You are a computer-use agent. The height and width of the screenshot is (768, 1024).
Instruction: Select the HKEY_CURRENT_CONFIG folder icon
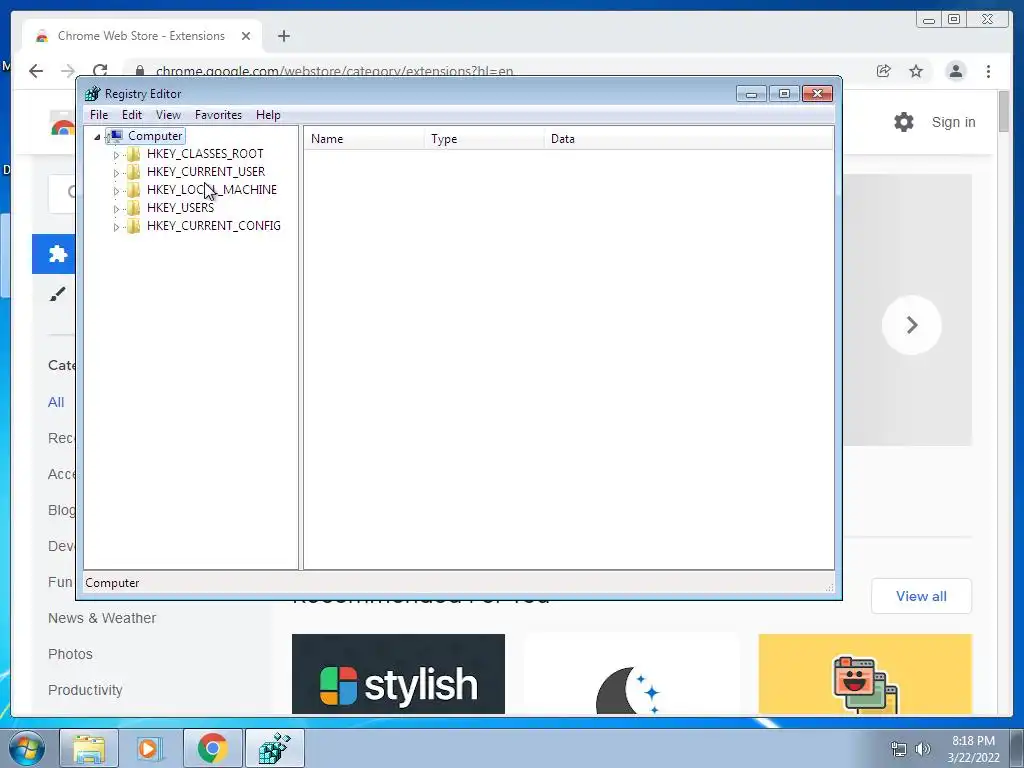point(133,226)
